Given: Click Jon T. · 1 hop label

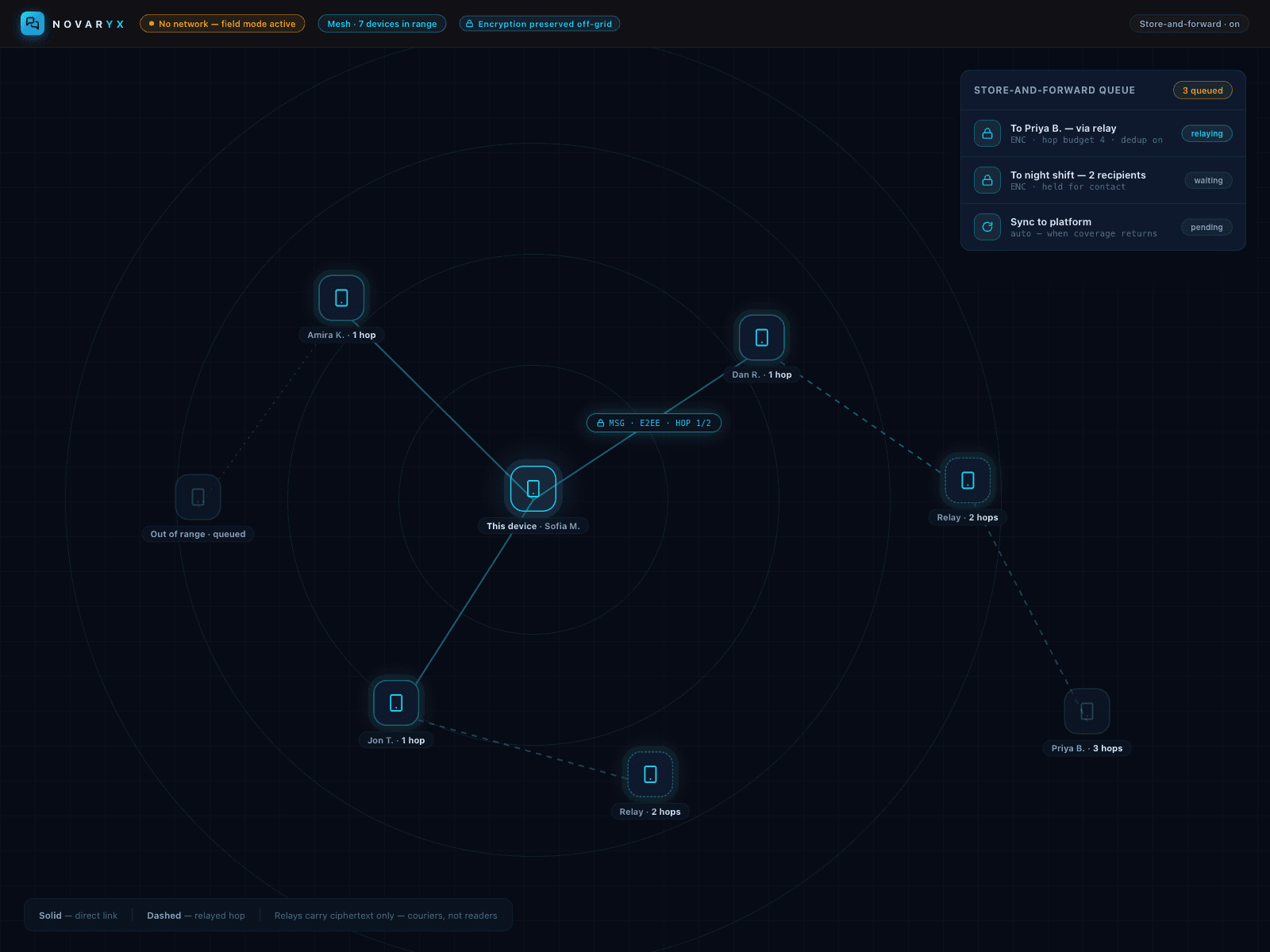Looking at the screenshot, I should pyautogui.click(x=396, y=740).
